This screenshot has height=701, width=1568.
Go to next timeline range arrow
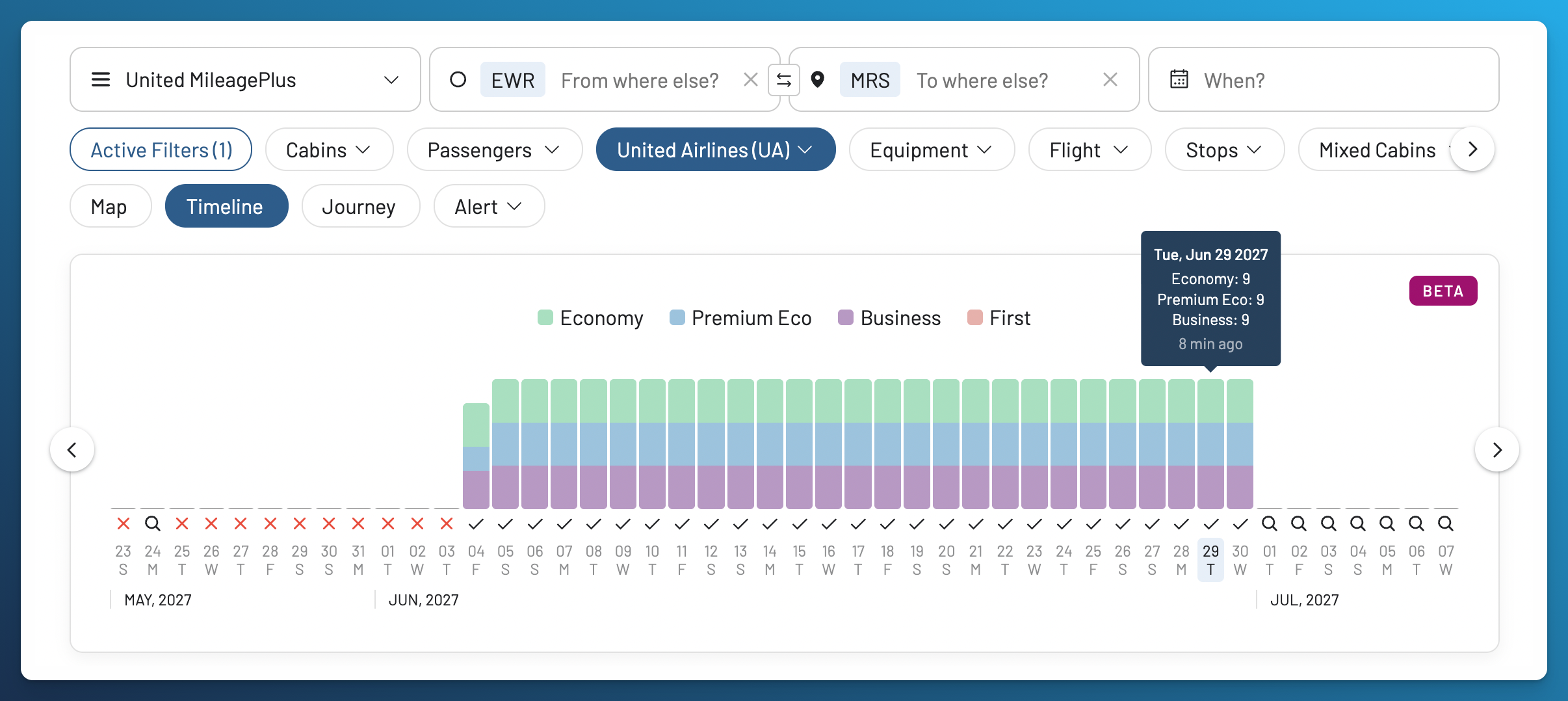coord(1497,449)
